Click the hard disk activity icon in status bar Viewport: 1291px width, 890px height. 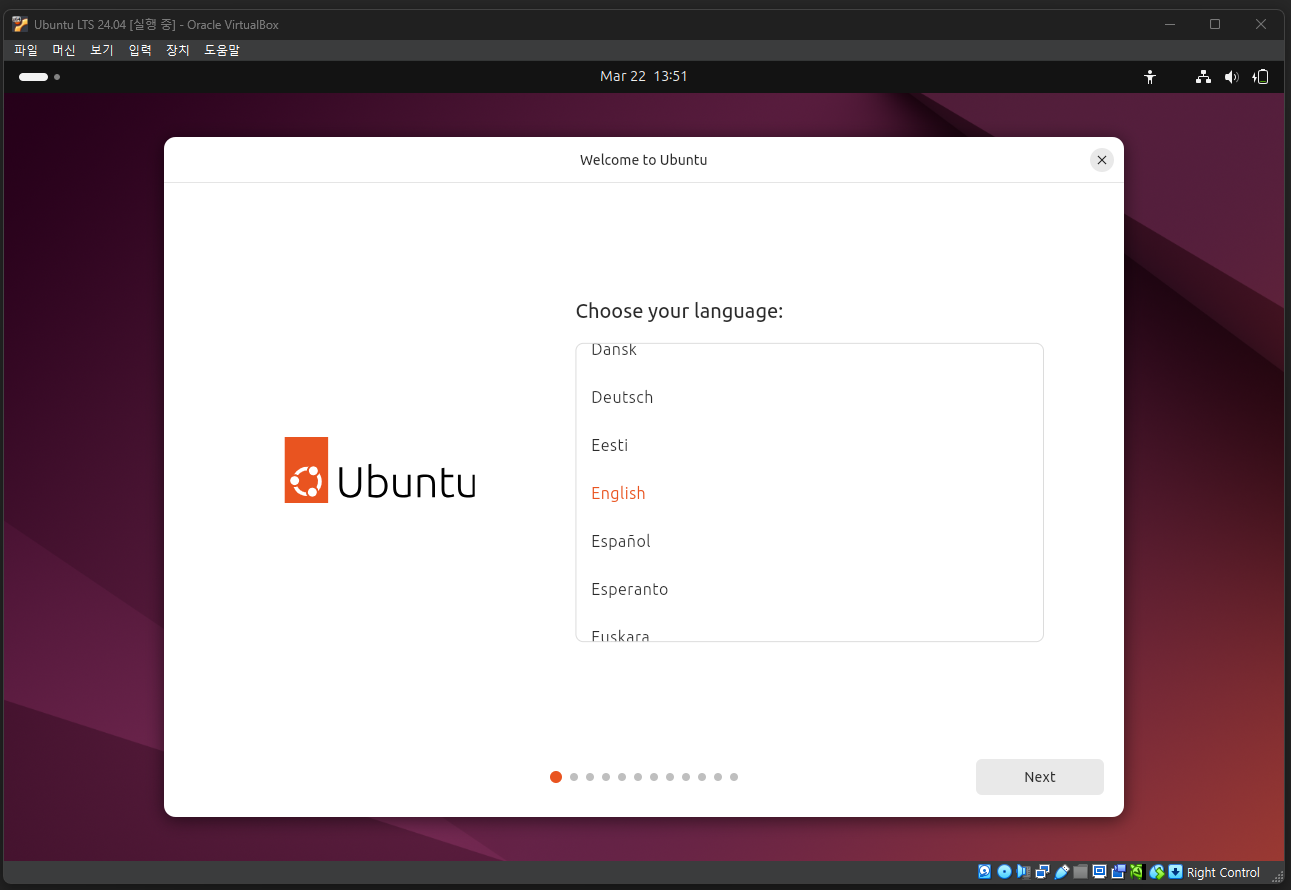(984, 872)
